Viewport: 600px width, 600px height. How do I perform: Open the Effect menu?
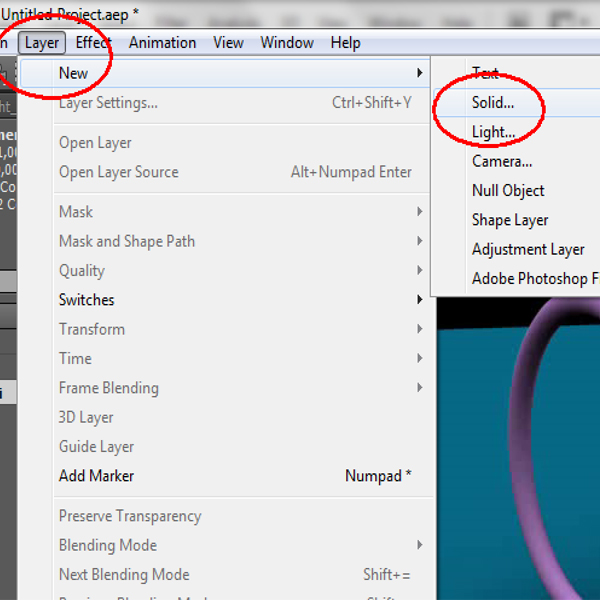tap(93, 42)
